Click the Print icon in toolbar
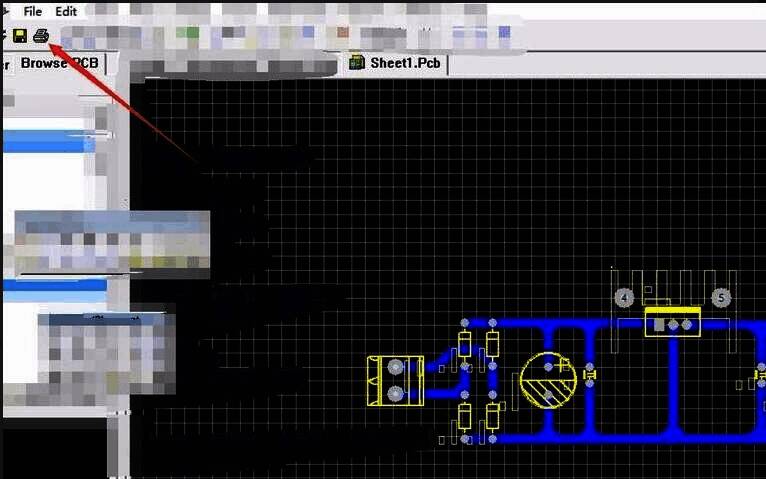 (40, 36)
